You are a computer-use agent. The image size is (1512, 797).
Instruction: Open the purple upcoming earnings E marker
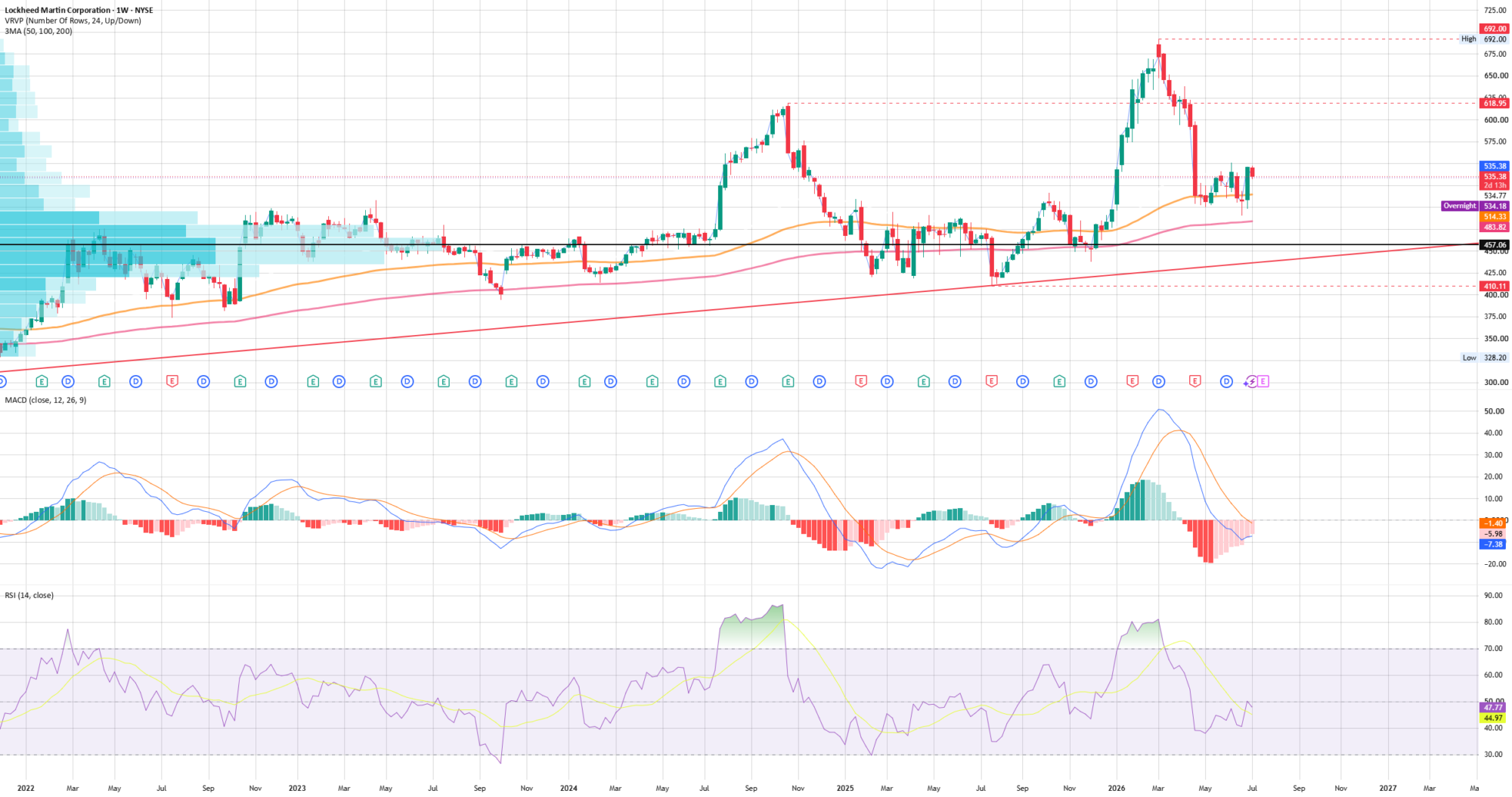(x=1263, y=382)
